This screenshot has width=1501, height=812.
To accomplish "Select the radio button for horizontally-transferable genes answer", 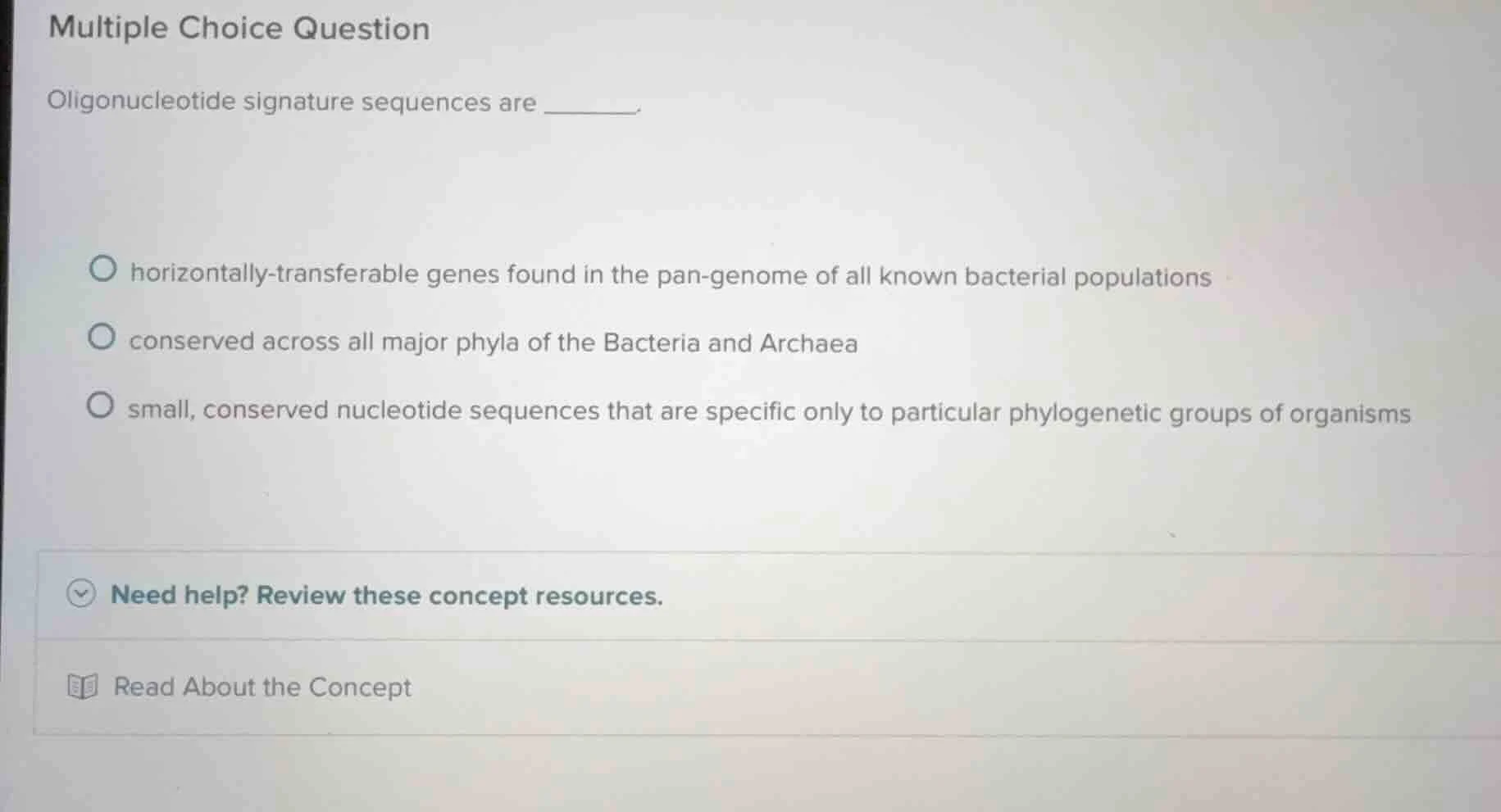I will (x=102, y=267).
